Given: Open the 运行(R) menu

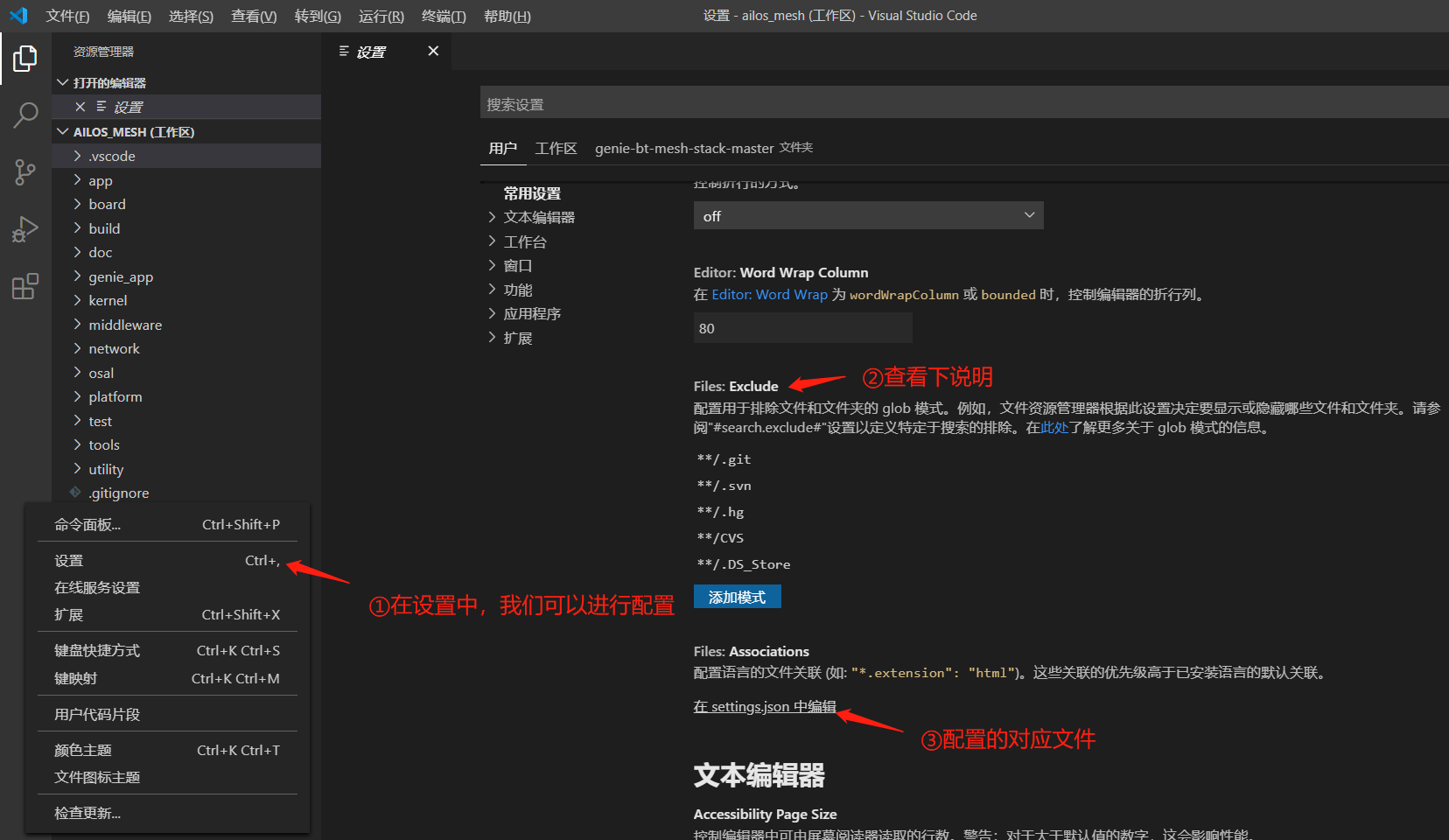Looking at the screenshot, I should coord(380,16).
